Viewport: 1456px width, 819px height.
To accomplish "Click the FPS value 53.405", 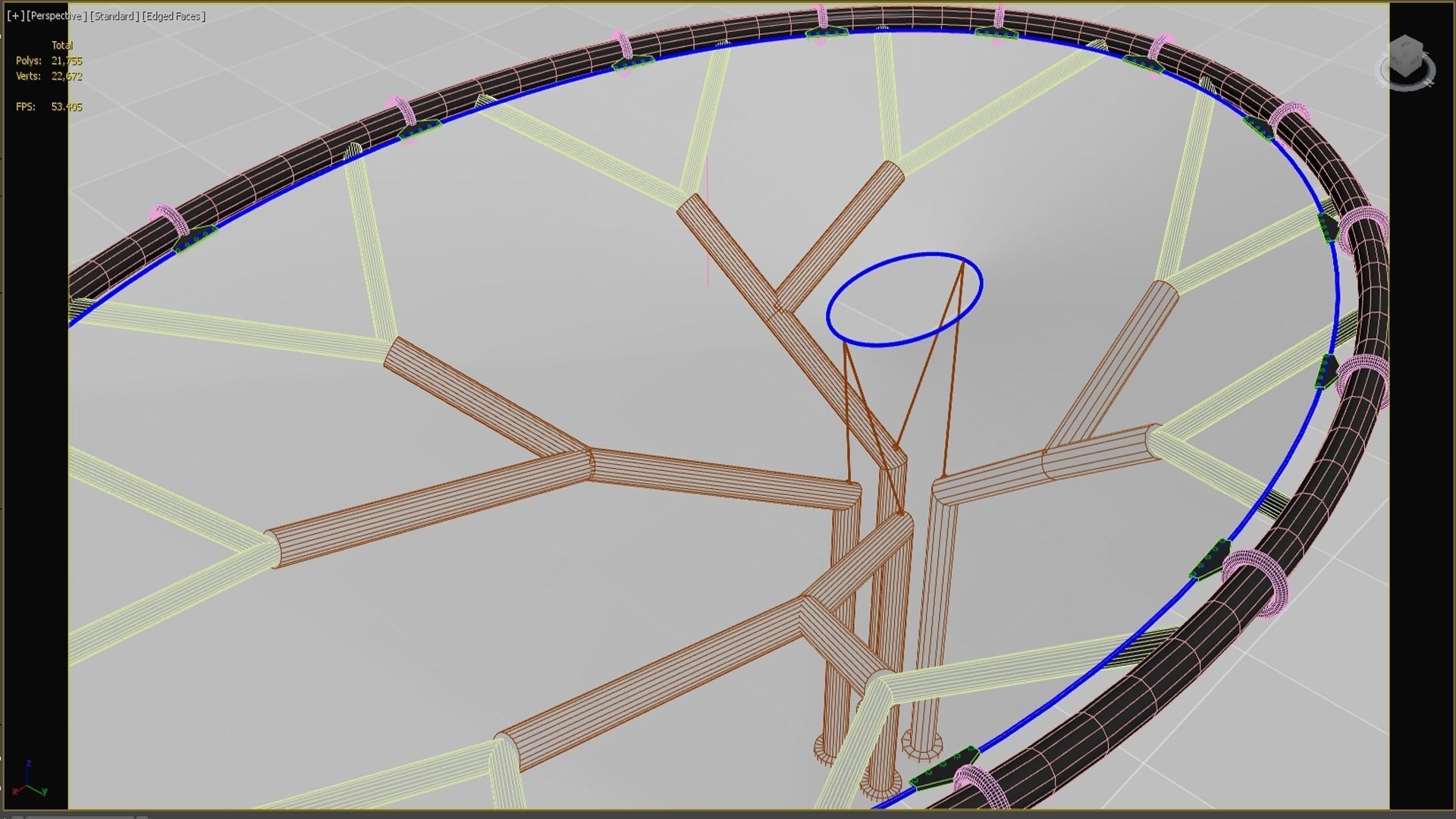I will coord(67,107).
